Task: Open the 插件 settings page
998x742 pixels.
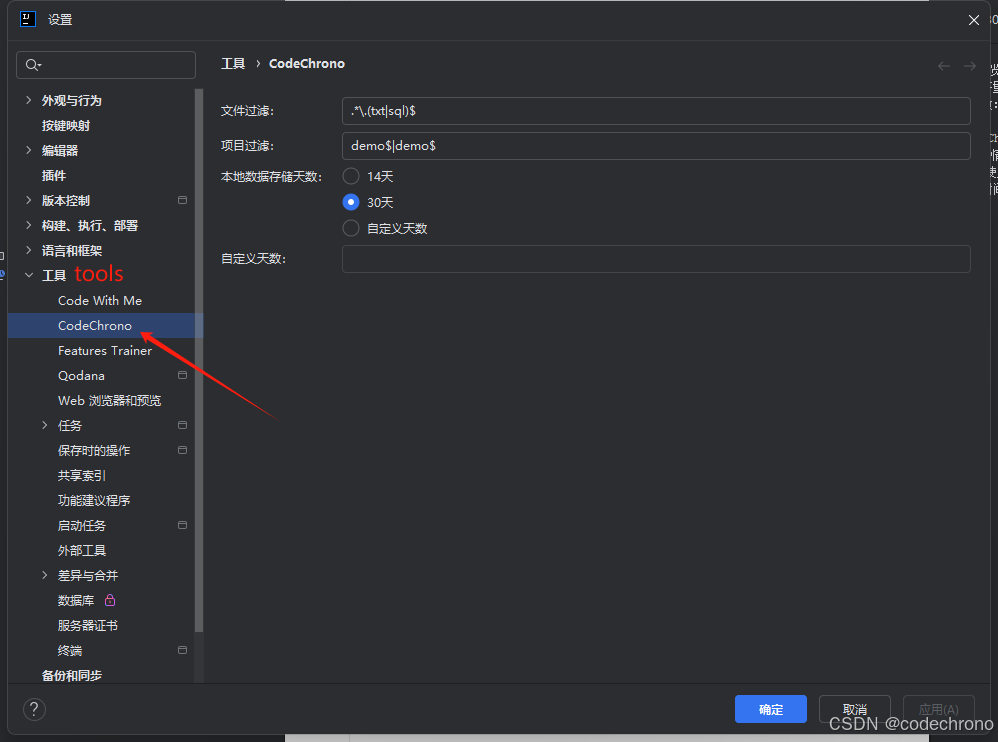Action: tap(53, 176)
